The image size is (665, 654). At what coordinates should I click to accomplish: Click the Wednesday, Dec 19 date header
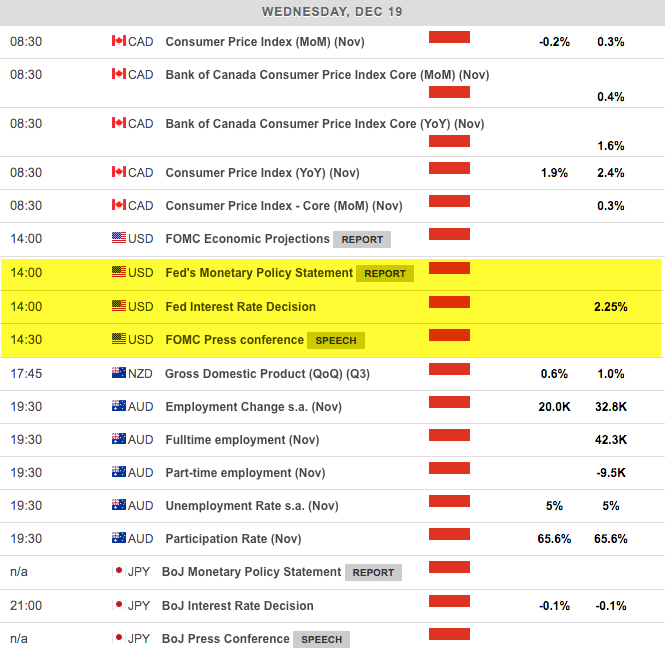(x=332, y=12)
